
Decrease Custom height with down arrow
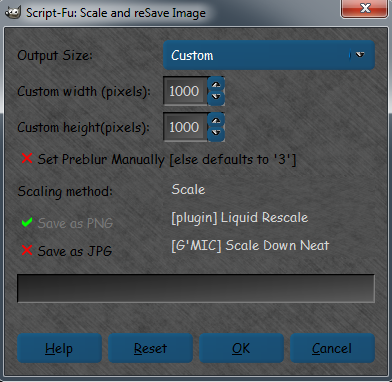coord(216,134)
